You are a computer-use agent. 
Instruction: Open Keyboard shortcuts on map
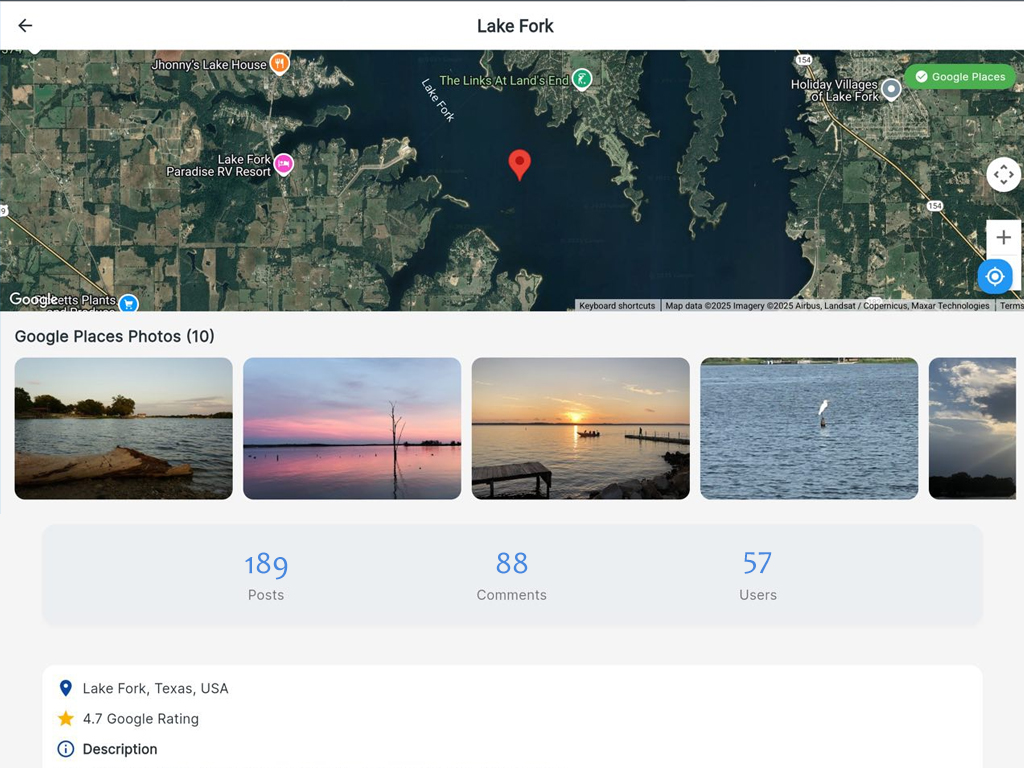[616, 306]
